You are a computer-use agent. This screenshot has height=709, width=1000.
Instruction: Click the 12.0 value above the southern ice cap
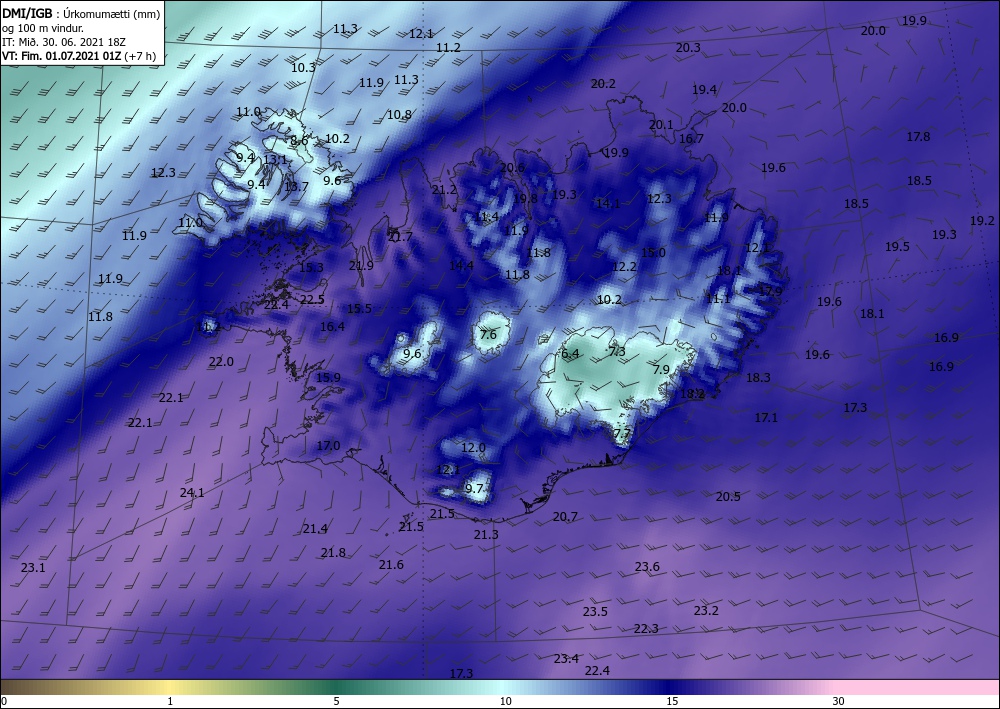coord(473,448)
